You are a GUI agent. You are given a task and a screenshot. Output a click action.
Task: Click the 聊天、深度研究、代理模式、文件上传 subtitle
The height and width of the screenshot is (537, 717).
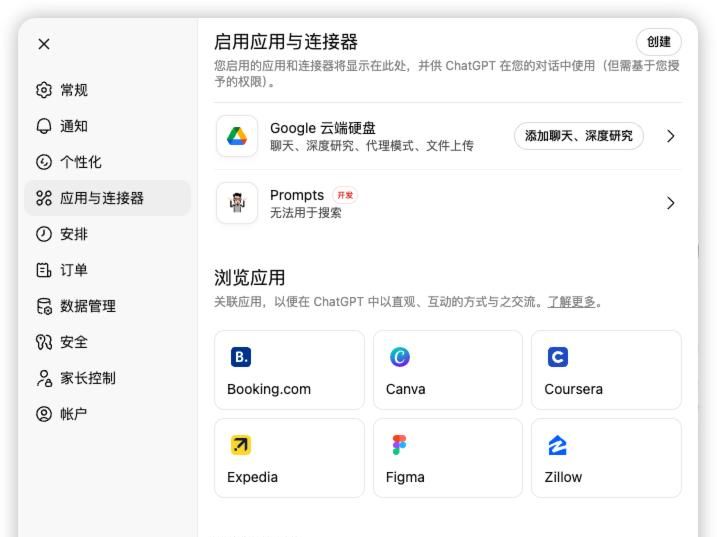[372, 146]
